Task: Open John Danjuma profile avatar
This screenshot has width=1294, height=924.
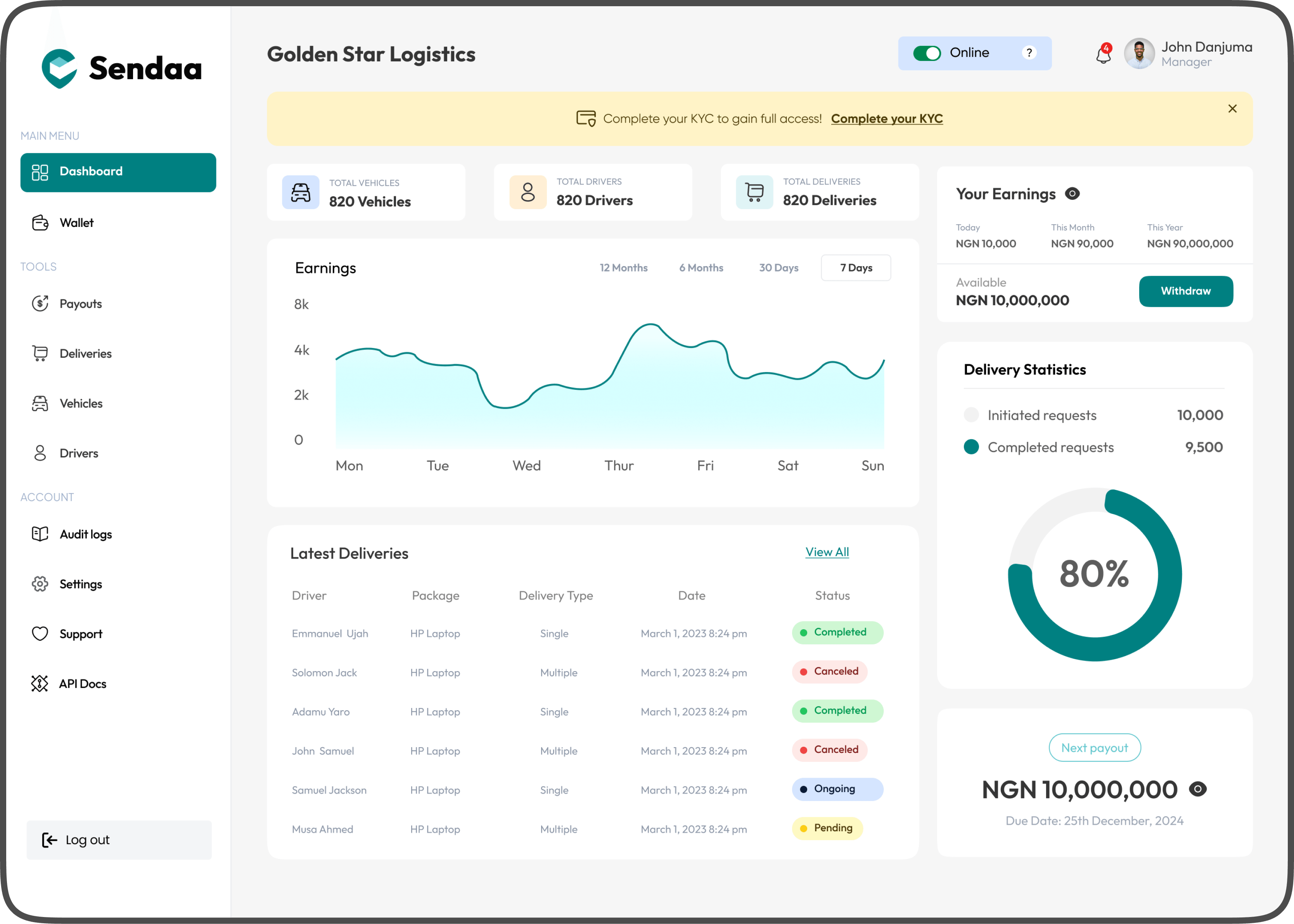Action: 1139,54
